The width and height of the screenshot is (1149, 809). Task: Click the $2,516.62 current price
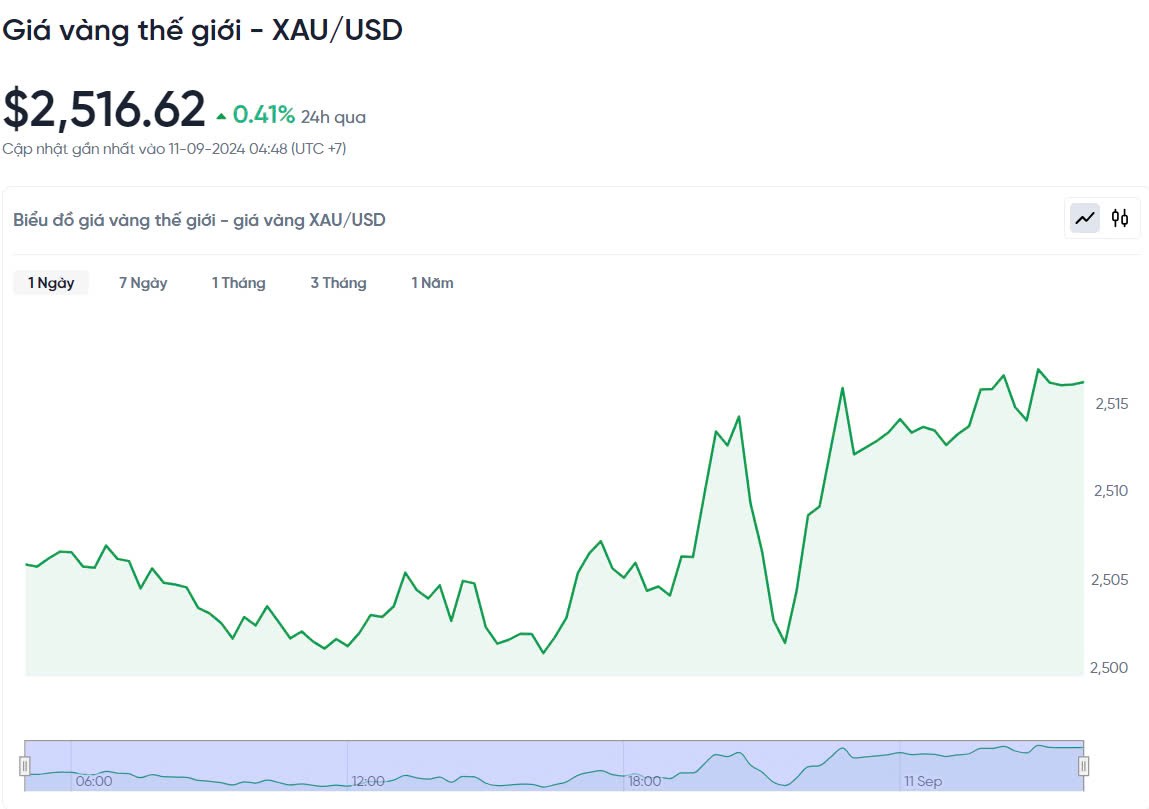tap(104, 110)
